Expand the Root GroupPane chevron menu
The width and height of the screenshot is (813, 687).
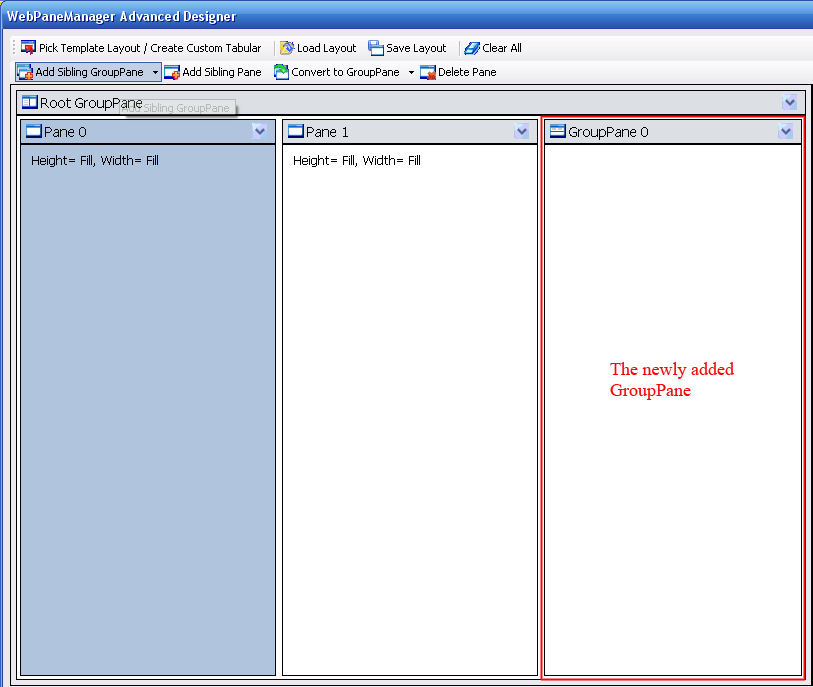click(790, 103)
